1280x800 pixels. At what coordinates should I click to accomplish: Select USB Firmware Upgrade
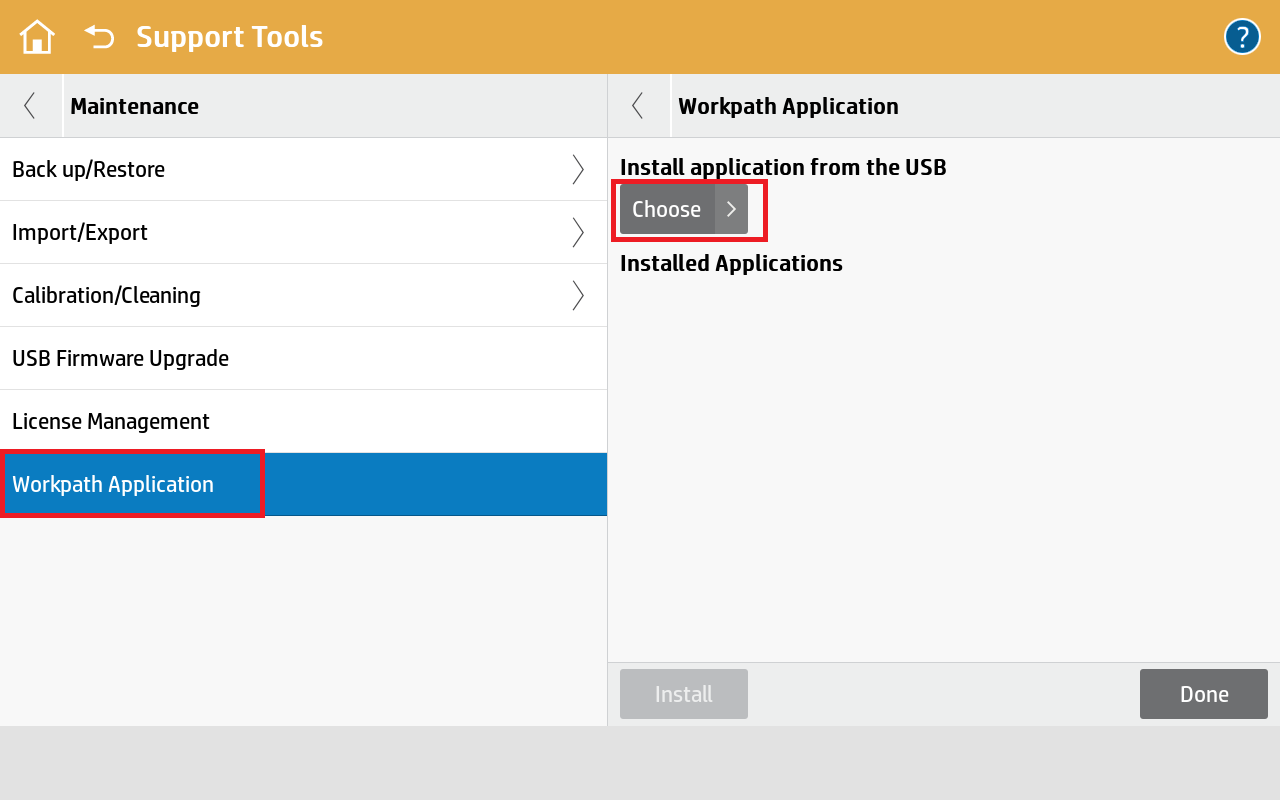click(x=120, y=358)
